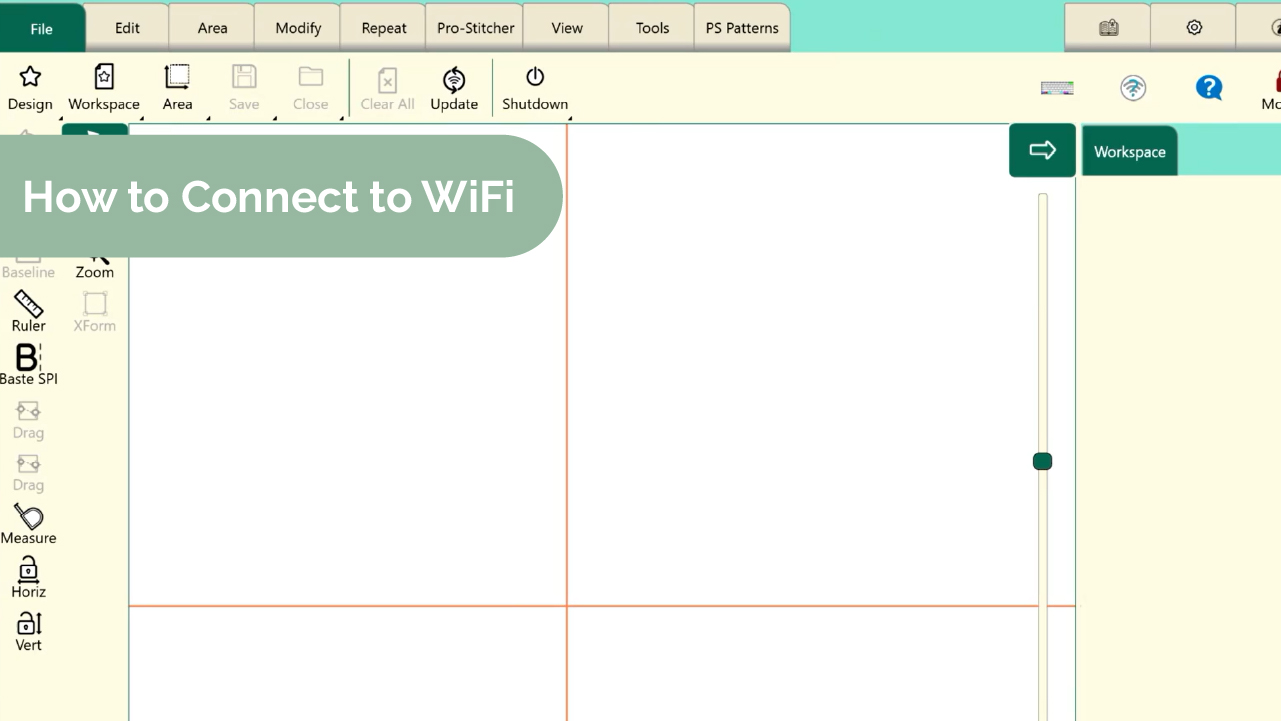Switch to the Pro-Stitcher tab
This screenshot has width=1281, height=721.
click(475, 28)
